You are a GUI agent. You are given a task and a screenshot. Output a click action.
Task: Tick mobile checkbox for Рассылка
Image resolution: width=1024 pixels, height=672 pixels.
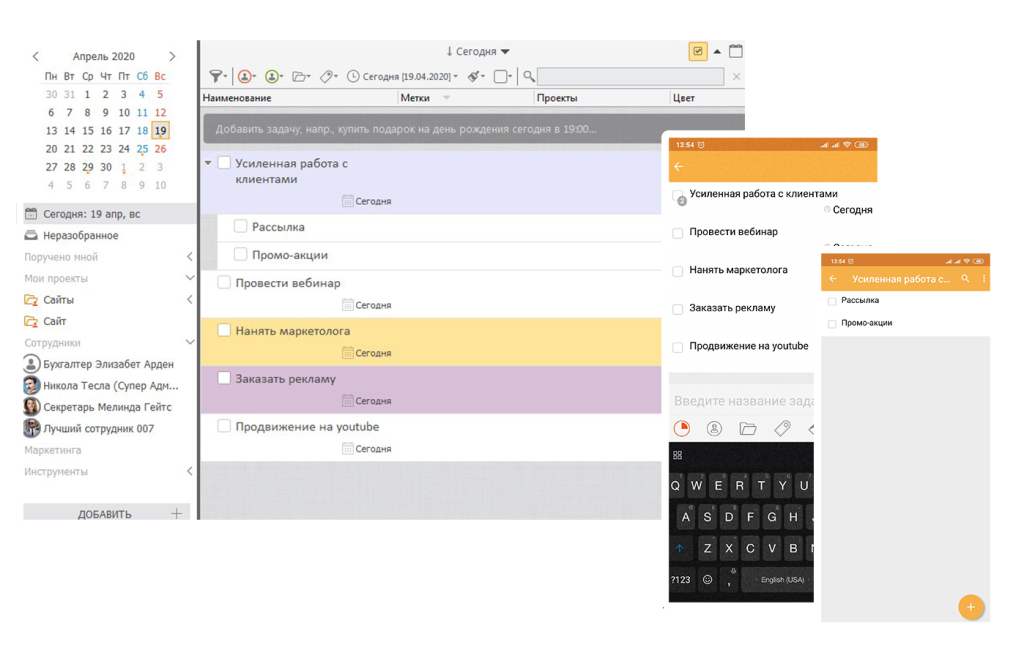pyautogui.click(x=832, y=301)
